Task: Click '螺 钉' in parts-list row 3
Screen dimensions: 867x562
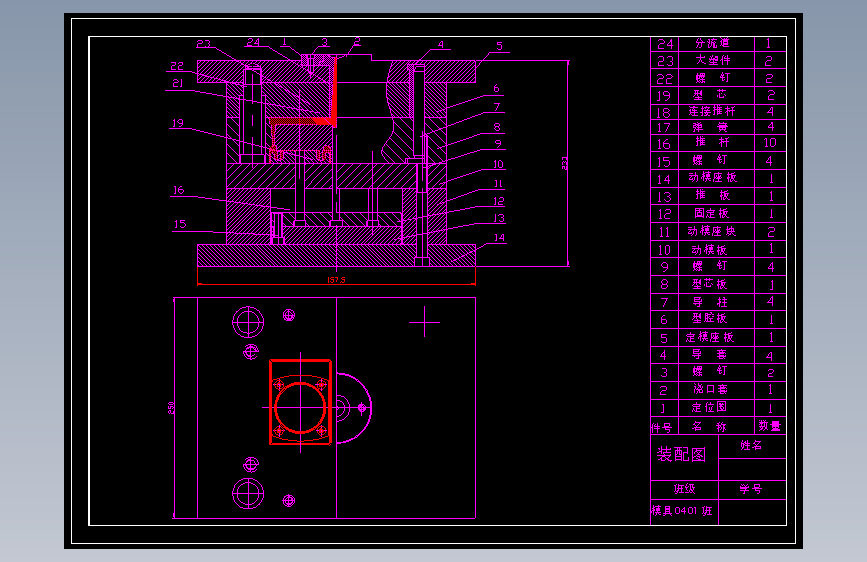Action: tap(711, 371)
